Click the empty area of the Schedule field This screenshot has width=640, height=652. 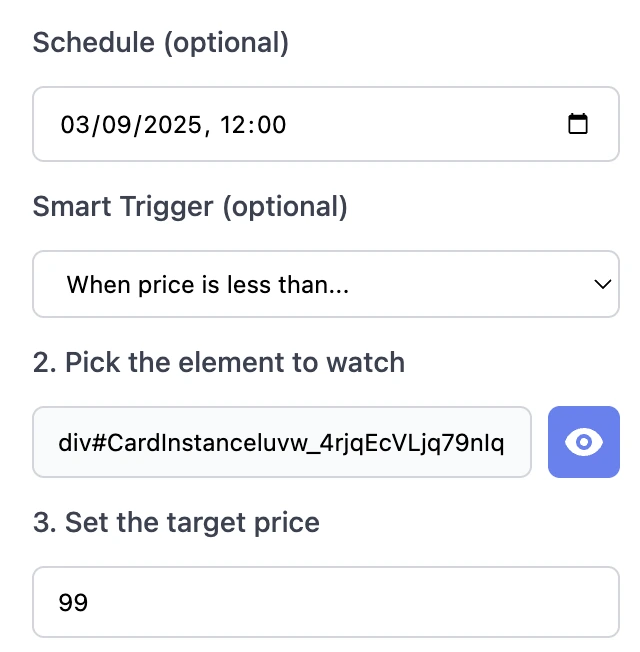[420, 124]
